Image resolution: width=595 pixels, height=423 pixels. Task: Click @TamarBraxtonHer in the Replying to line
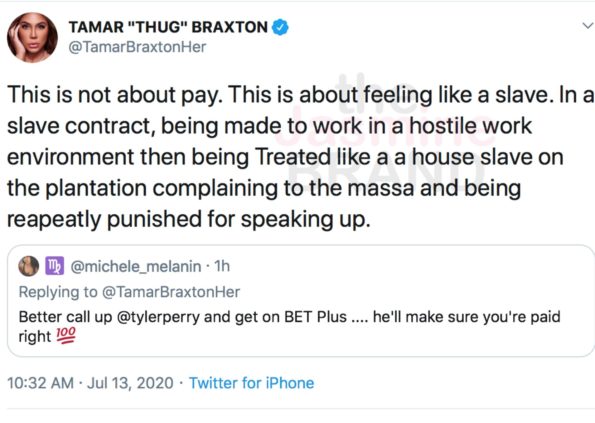(171, 292)
